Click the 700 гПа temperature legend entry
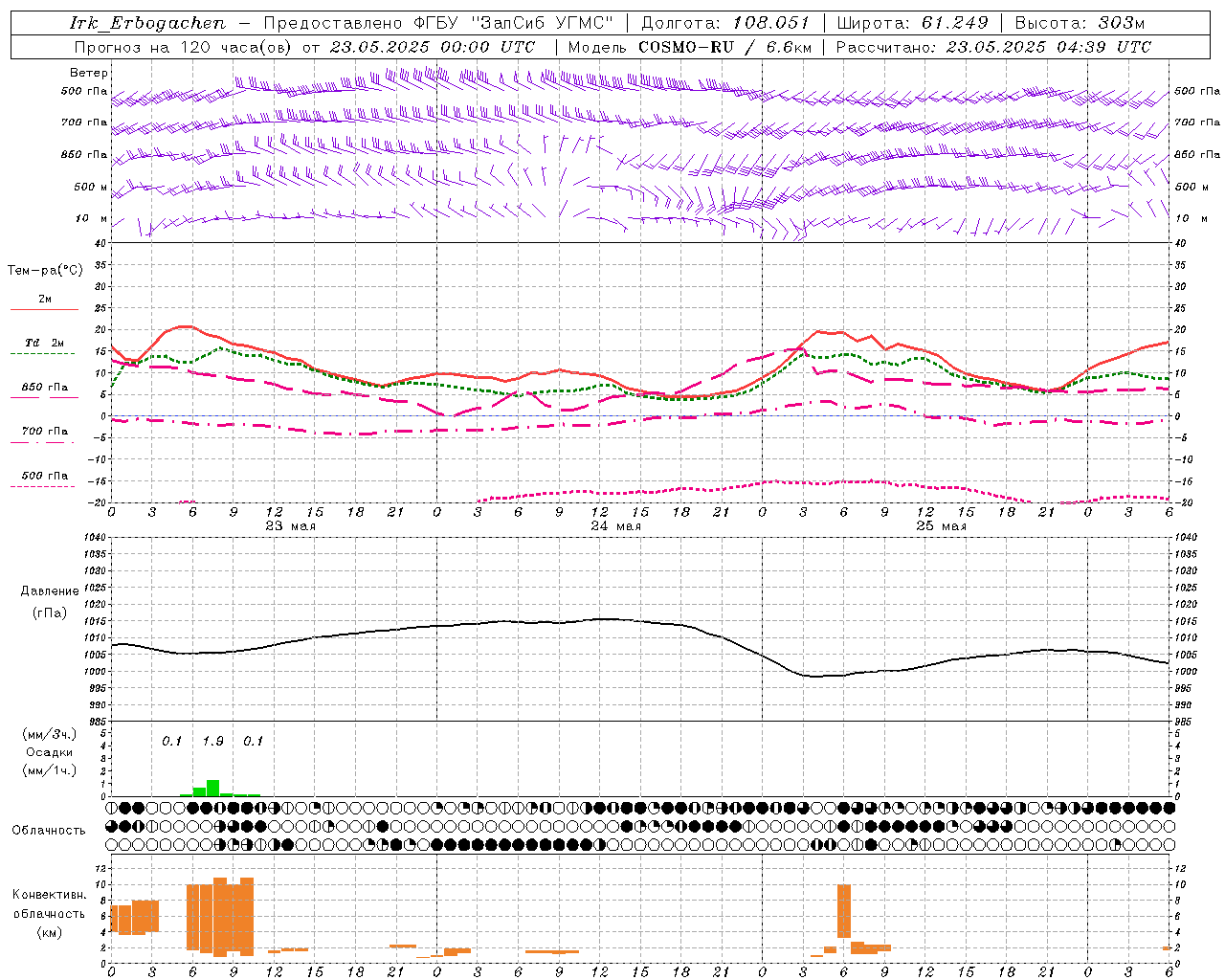 (x=44, y=431)
